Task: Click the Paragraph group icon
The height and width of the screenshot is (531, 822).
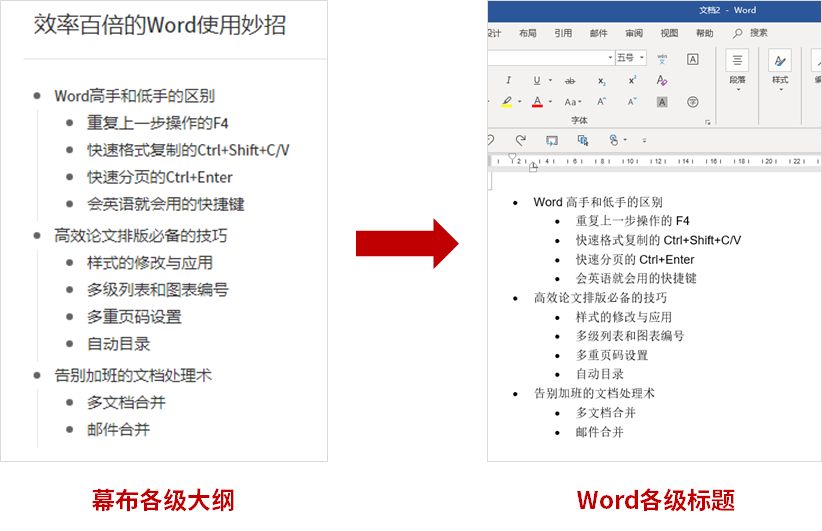Action: [x=737, y=60]
